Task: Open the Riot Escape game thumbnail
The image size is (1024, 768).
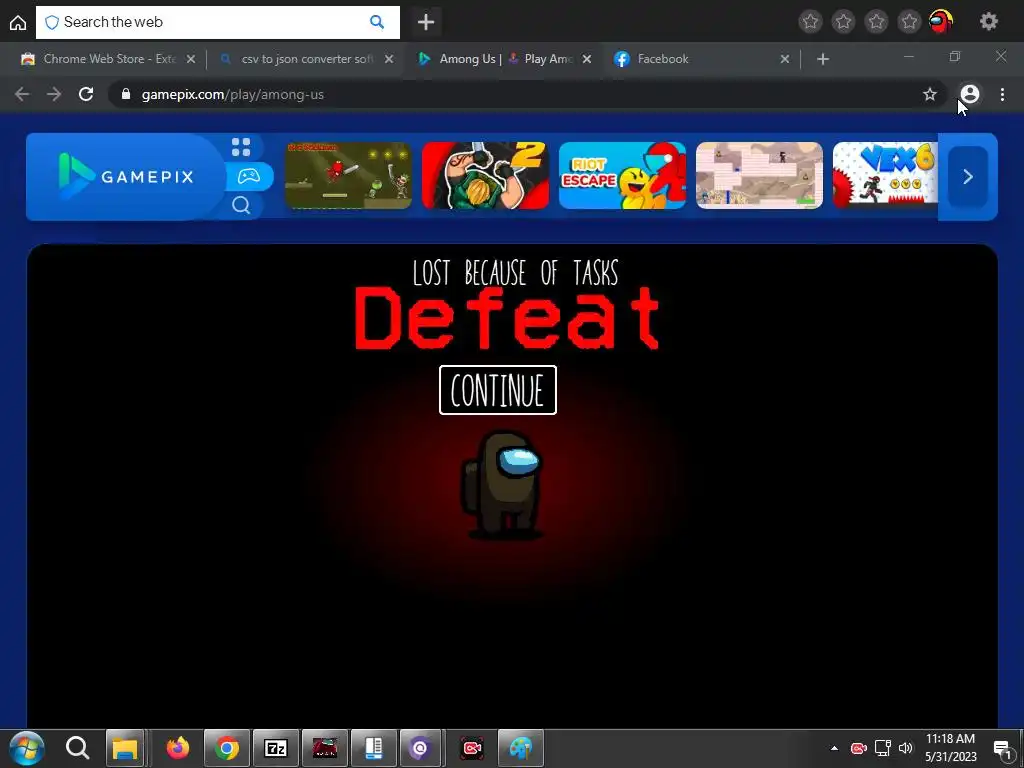Action: 622,176
